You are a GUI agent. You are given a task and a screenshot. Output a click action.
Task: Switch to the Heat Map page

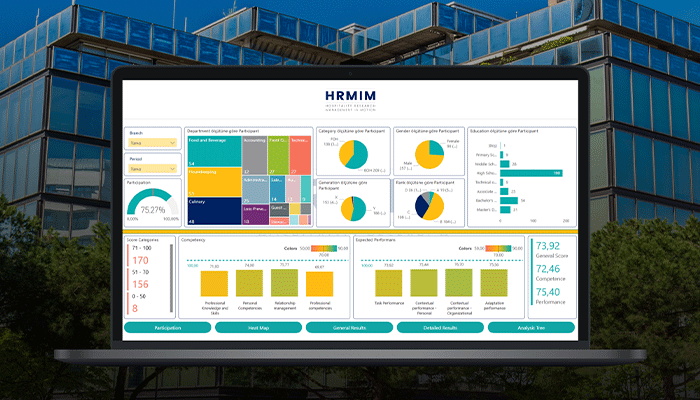(x=258, y=327)
